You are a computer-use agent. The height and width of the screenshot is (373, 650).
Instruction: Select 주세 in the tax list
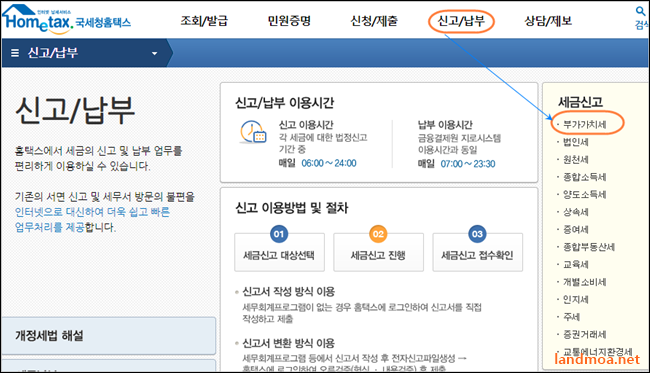pyautogui.click(x=572, y=317)
